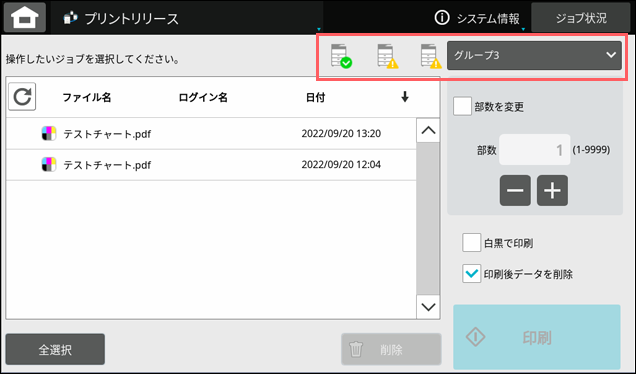Uncheck 印刷後データを削除 checkbox
The width and height of the screenshot is (636, 374).
(x=471, y=274)
